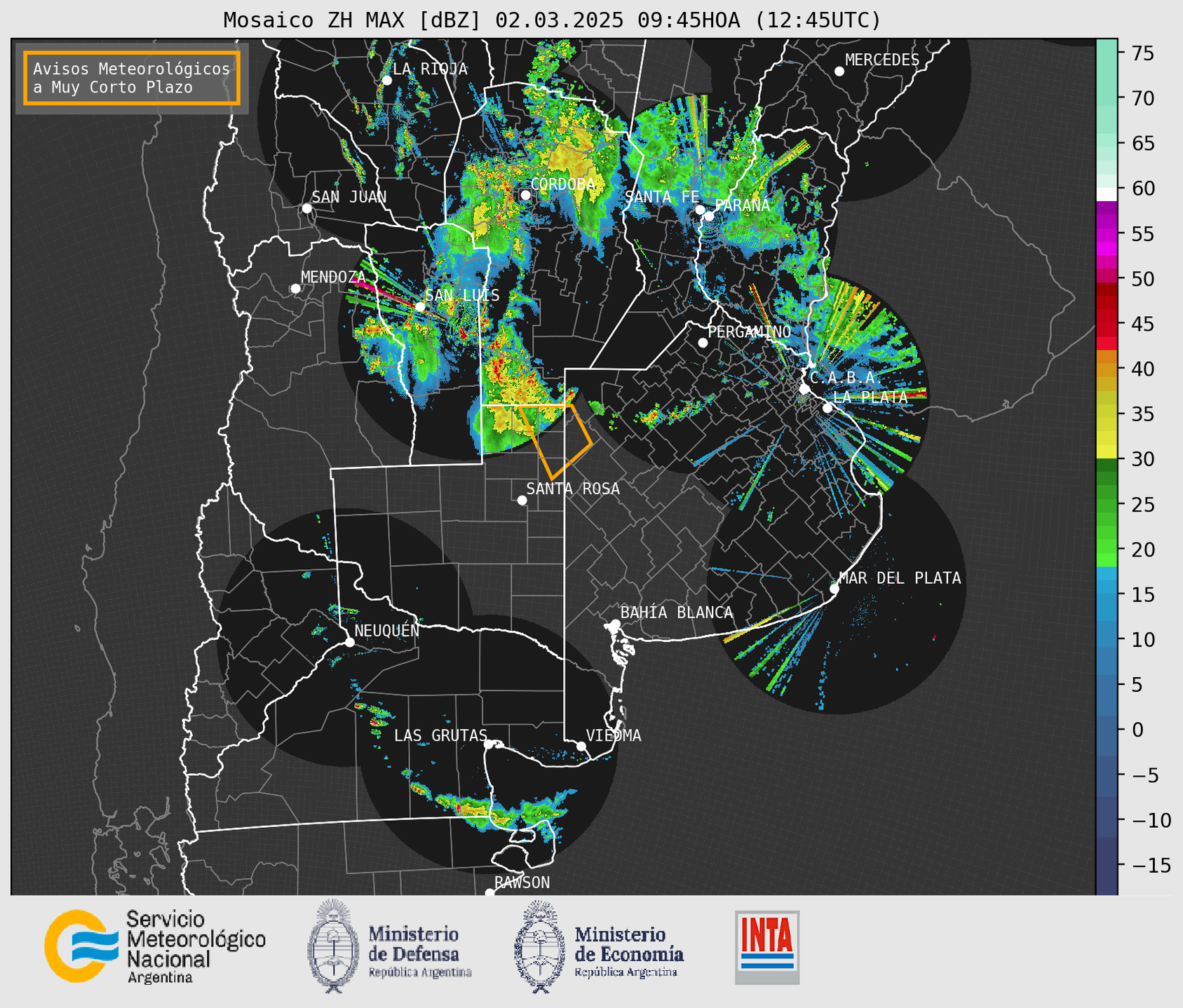Image resolution: width=1183 pixels, height=1008 pixels.
Task: Click the 0 dBZ tick label
Action: (1137, 730)
